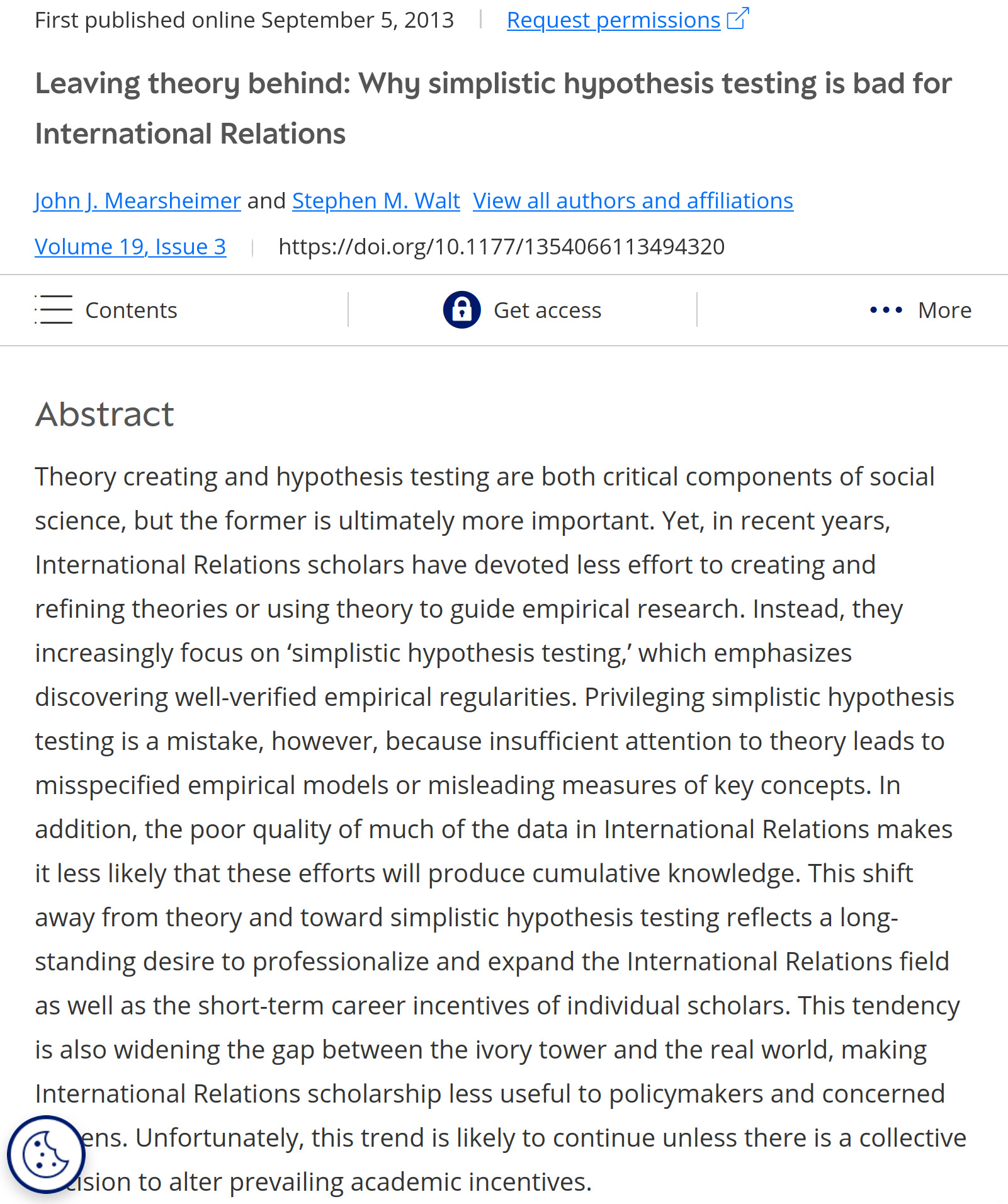Click the Contents list icon
Image resolution: width=1008 pixels, height=1204 pixels.
[x=54, y=310]
